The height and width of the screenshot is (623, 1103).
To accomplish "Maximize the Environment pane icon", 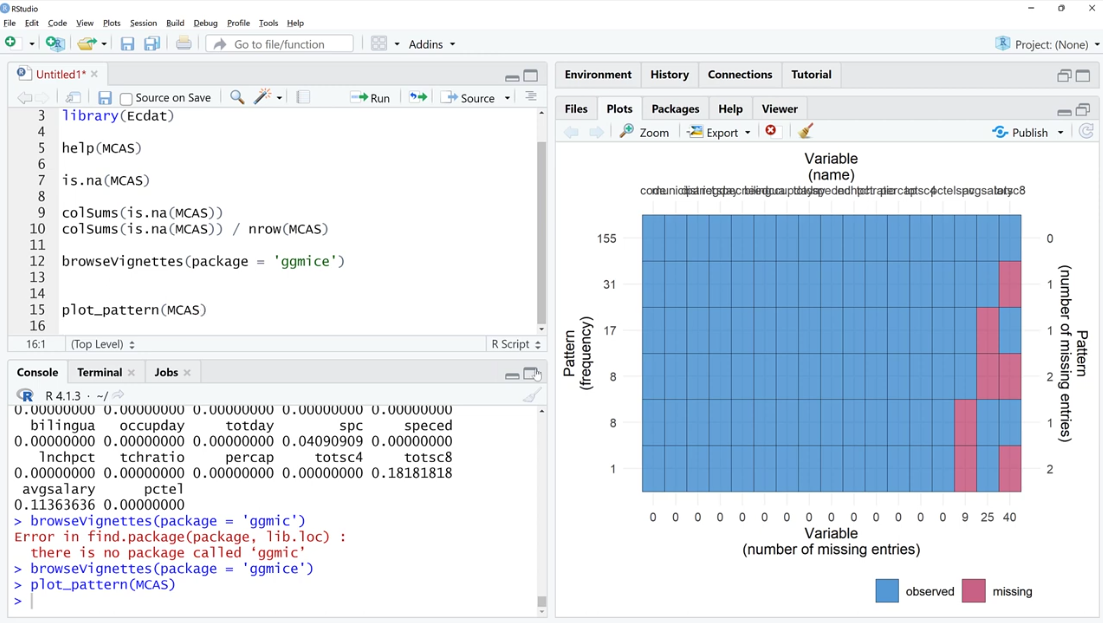I will coord(1083,75).
